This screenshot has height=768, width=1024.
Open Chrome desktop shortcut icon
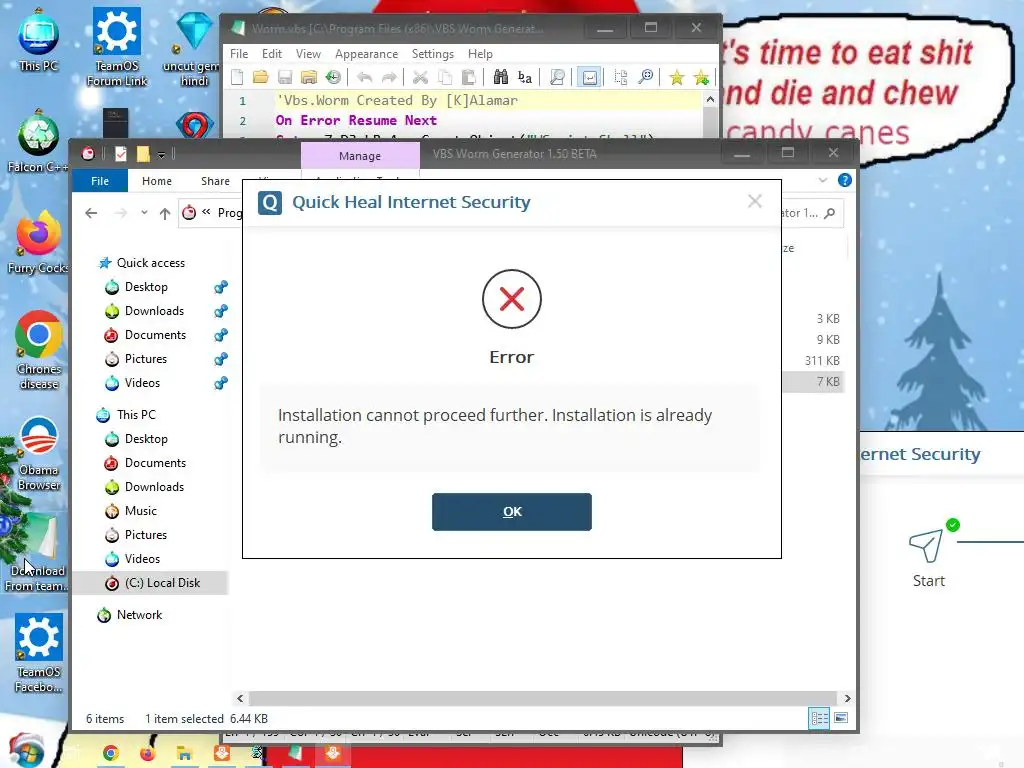[39, 351]
